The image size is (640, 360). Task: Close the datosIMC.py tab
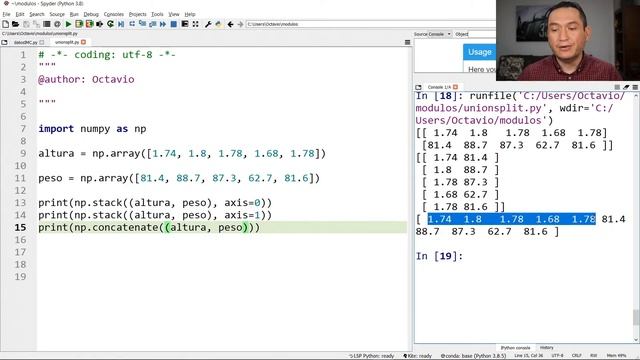[x=42, y=42]
